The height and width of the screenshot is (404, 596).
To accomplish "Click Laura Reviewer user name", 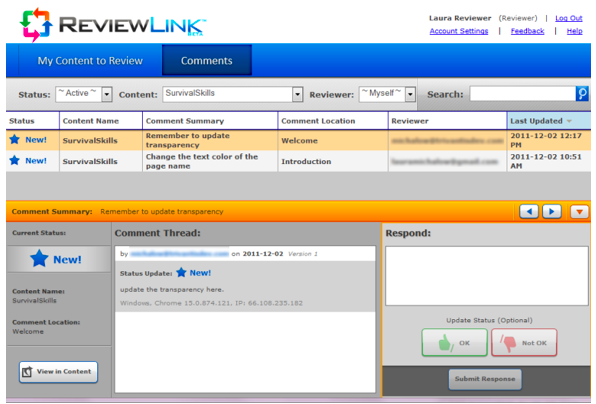I will click(x=460, y=18).
